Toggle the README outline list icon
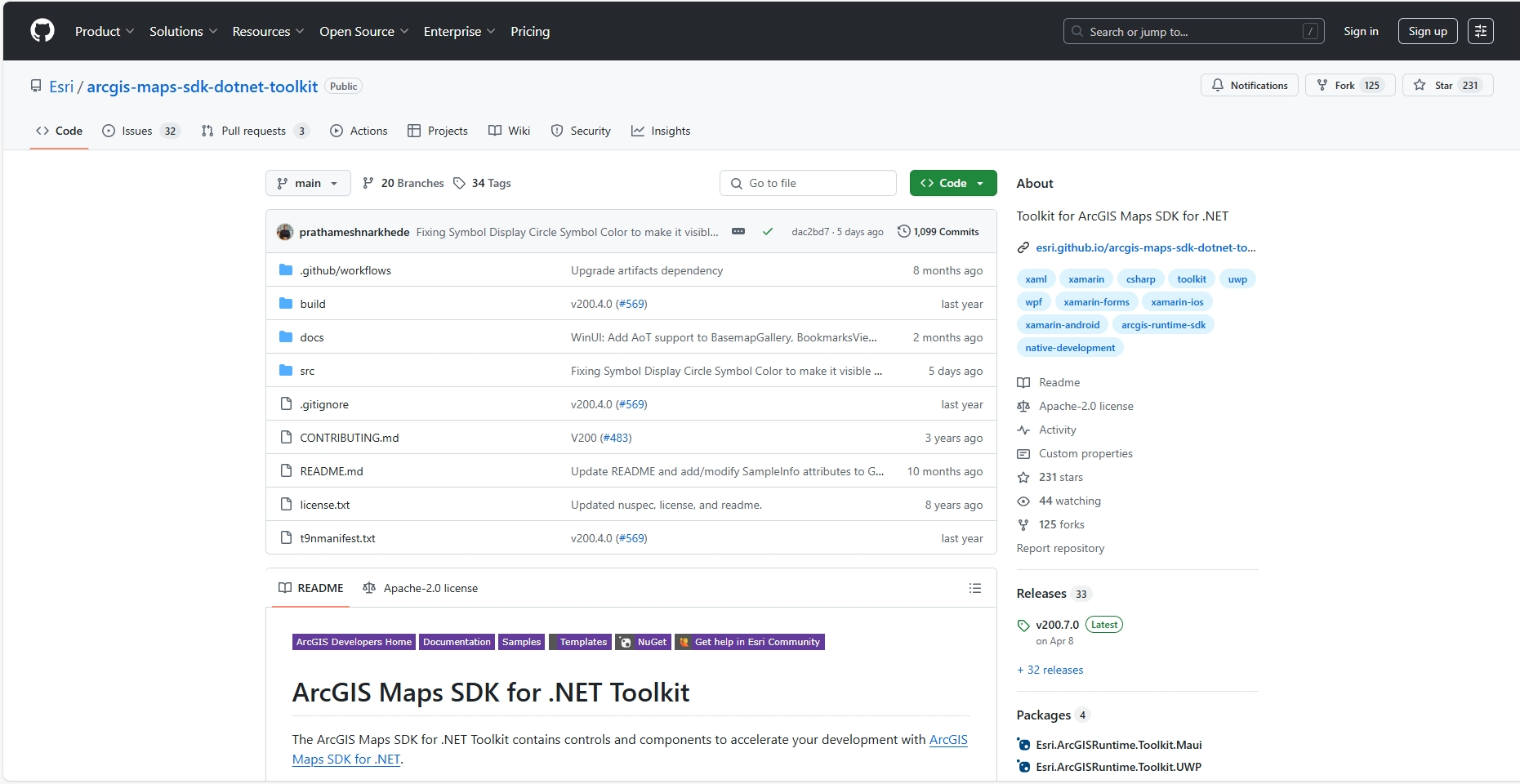Viewport: 1520px width, 784px height. [974, 588]
